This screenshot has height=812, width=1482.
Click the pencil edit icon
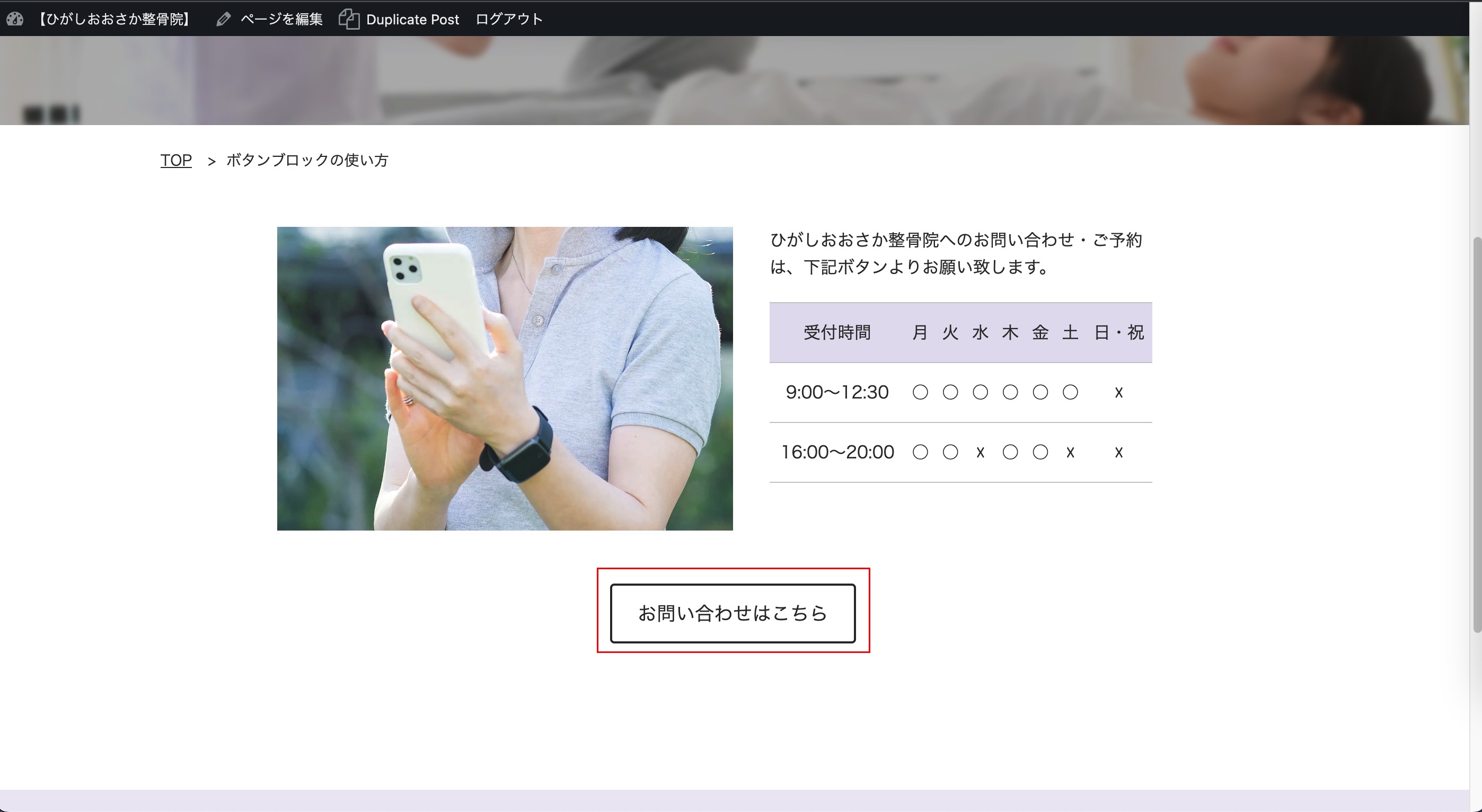coord(223,19)
